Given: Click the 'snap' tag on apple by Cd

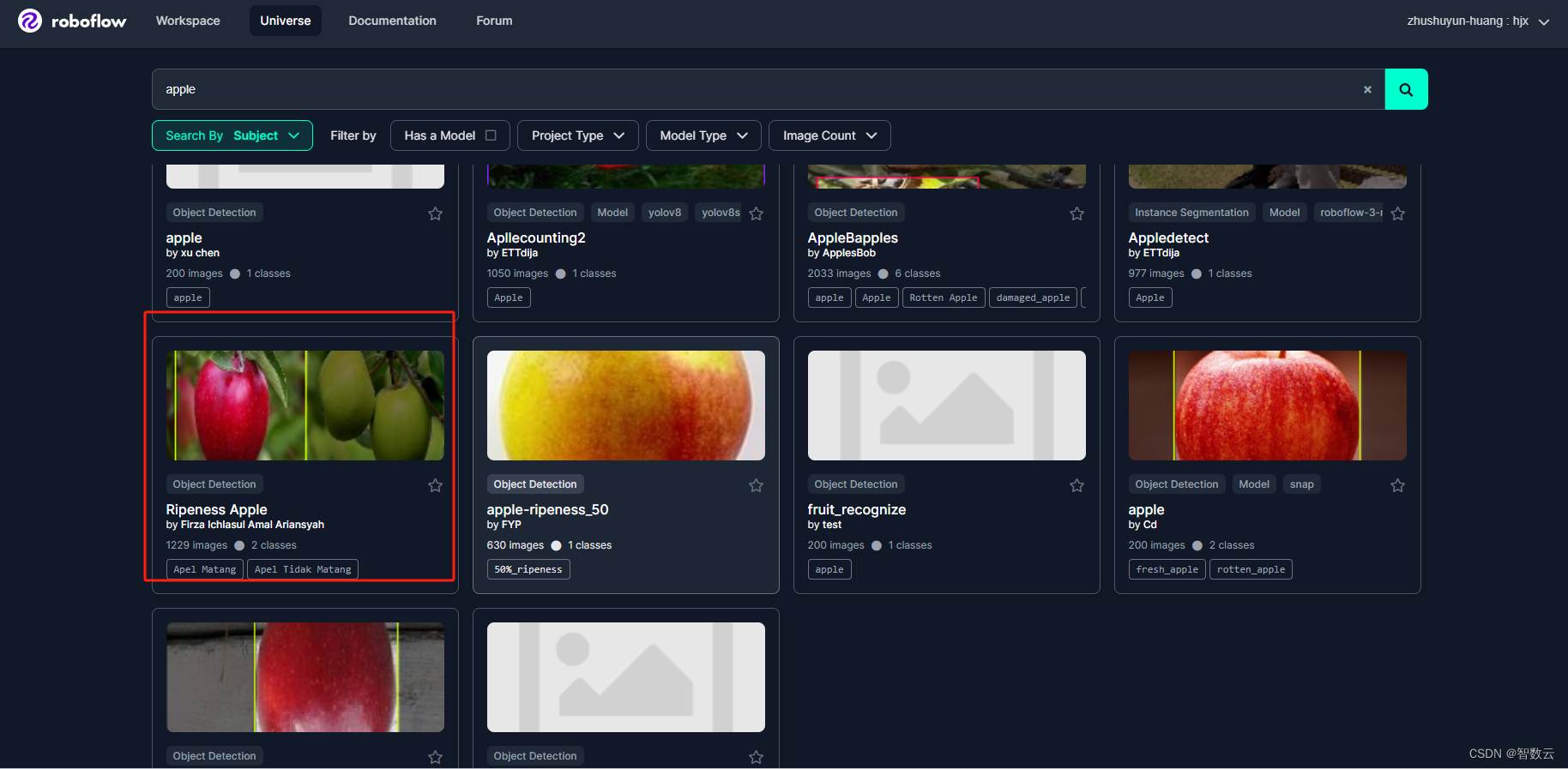Looking at the screenshot, I should [1302, 484].
